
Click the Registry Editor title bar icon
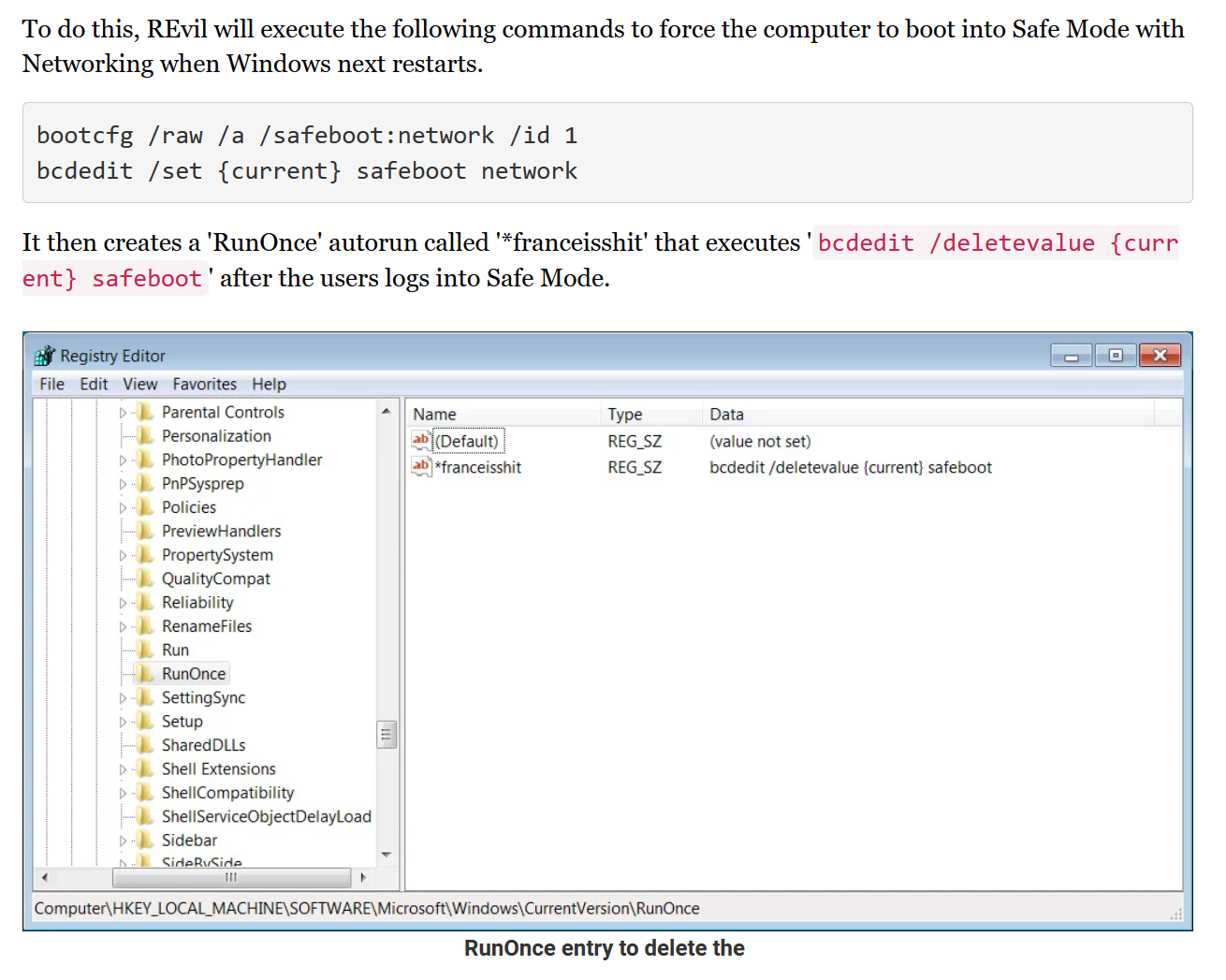(44, 356)
